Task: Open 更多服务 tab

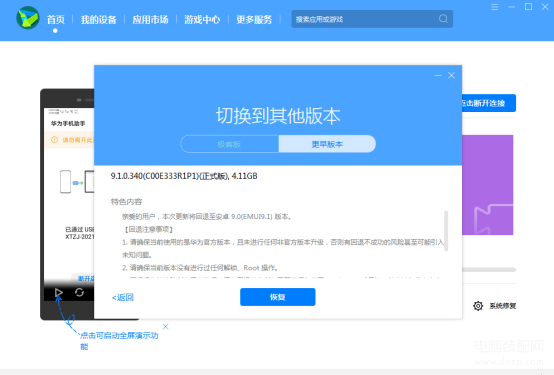Action: click(x=254, y=19)
